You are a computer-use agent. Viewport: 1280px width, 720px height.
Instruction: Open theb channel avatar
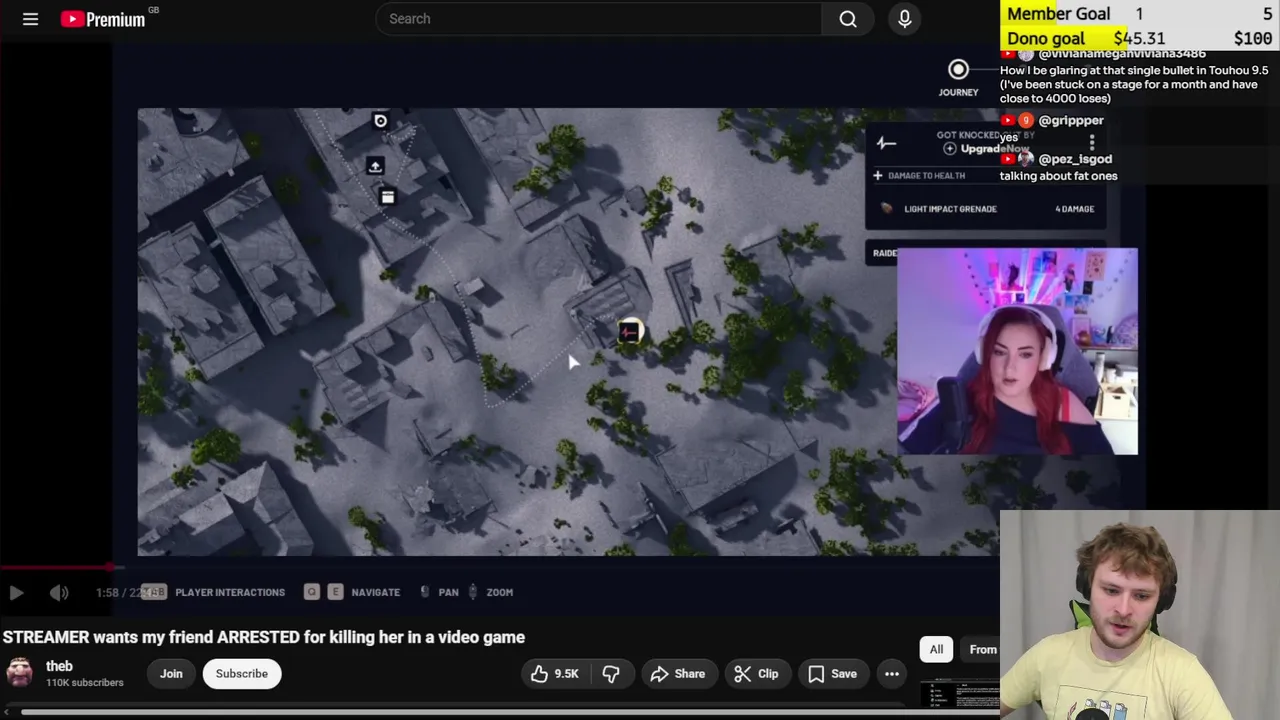(19, 673)
